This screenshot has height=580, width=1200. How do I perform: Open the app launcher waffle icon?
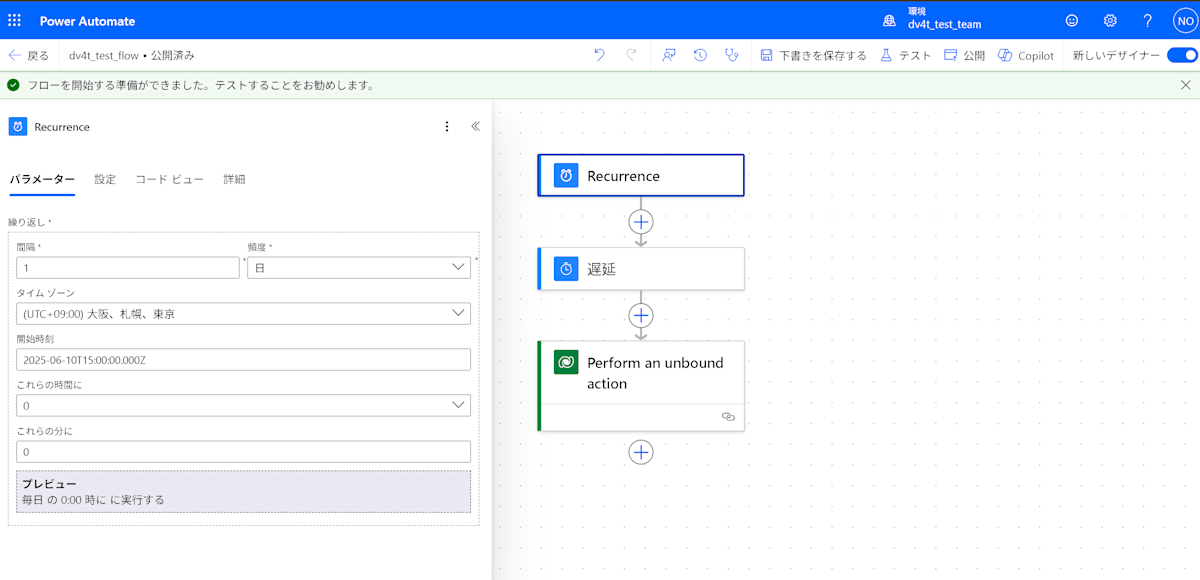pyautogui.click(x=14, y=20)
